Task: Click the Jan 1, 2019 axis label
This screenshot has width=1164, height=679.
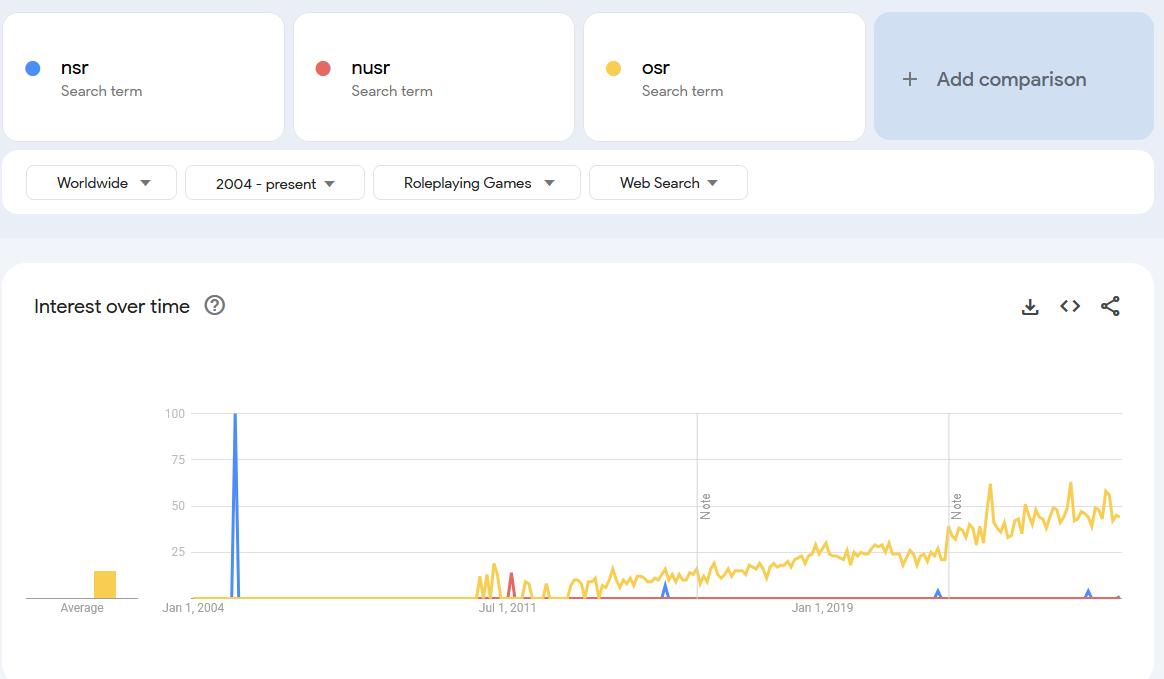Action: (822, 608)
